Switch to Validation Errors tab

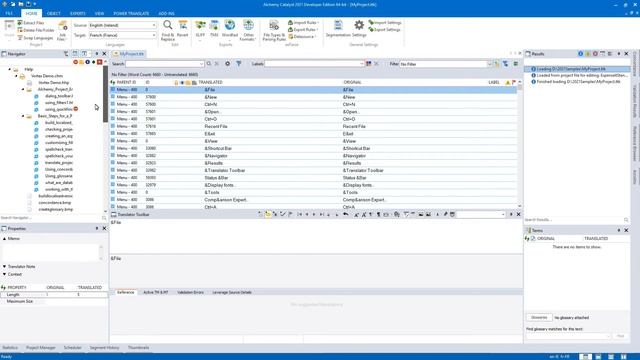coord(190,292)
